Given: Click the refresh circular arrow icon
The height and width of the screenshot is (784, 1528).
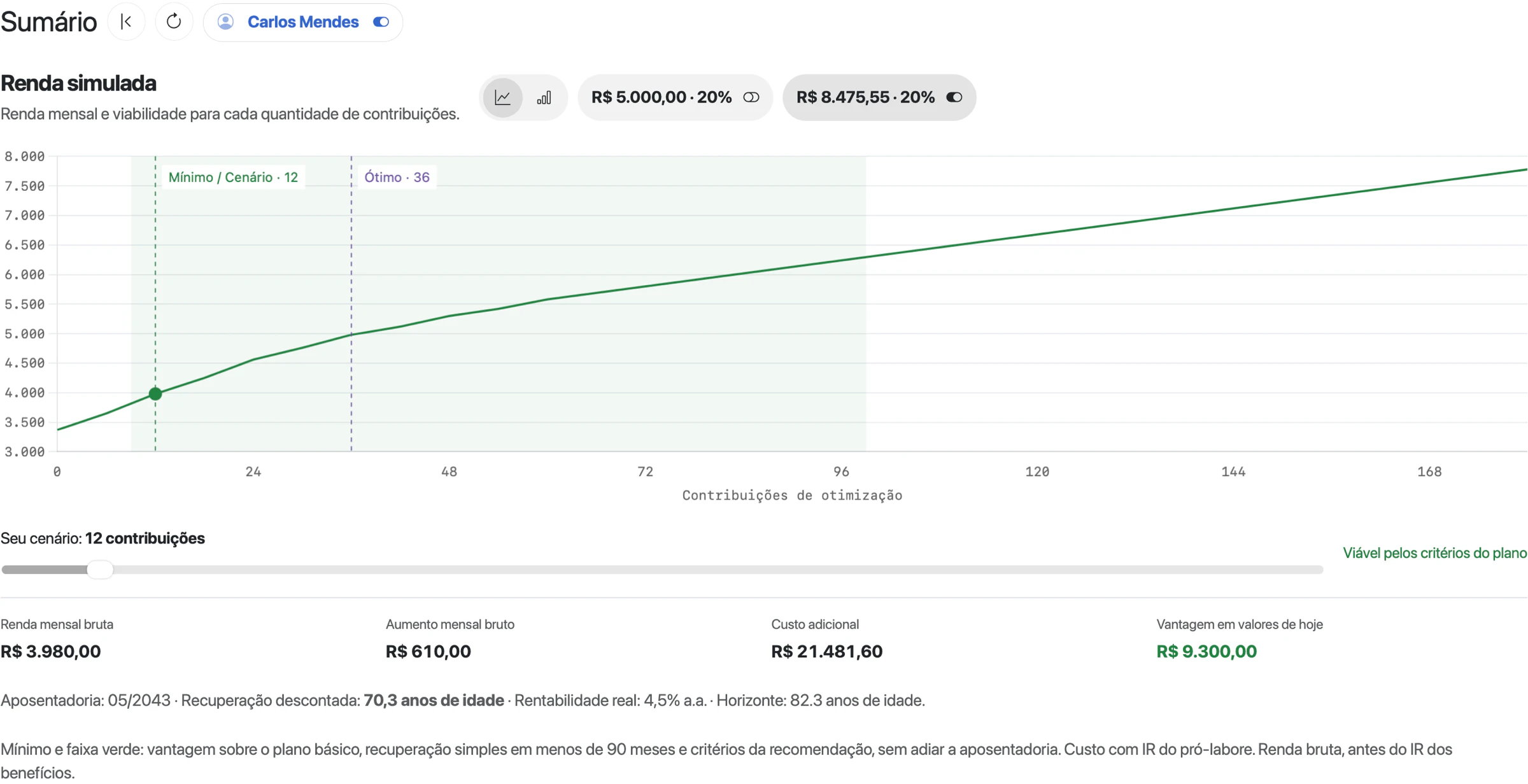Looking at the screenshot, I should click(x=174, y=22).
